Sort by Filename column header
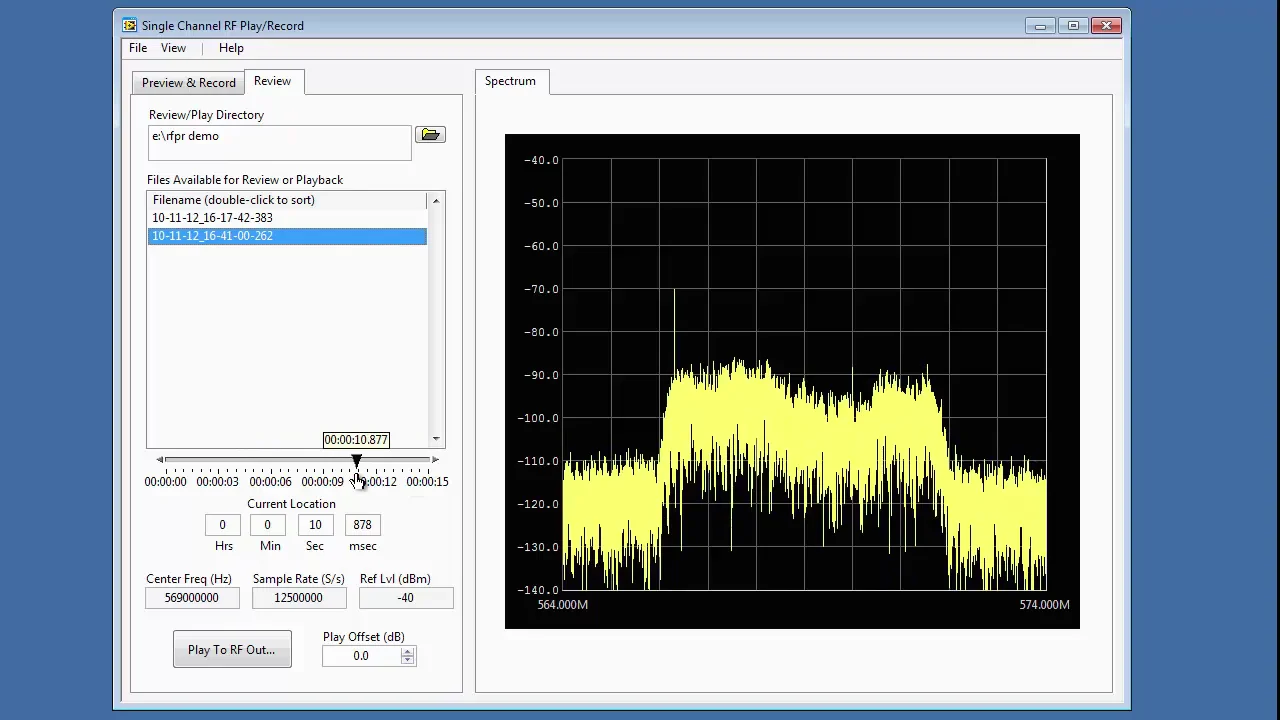 287,200
